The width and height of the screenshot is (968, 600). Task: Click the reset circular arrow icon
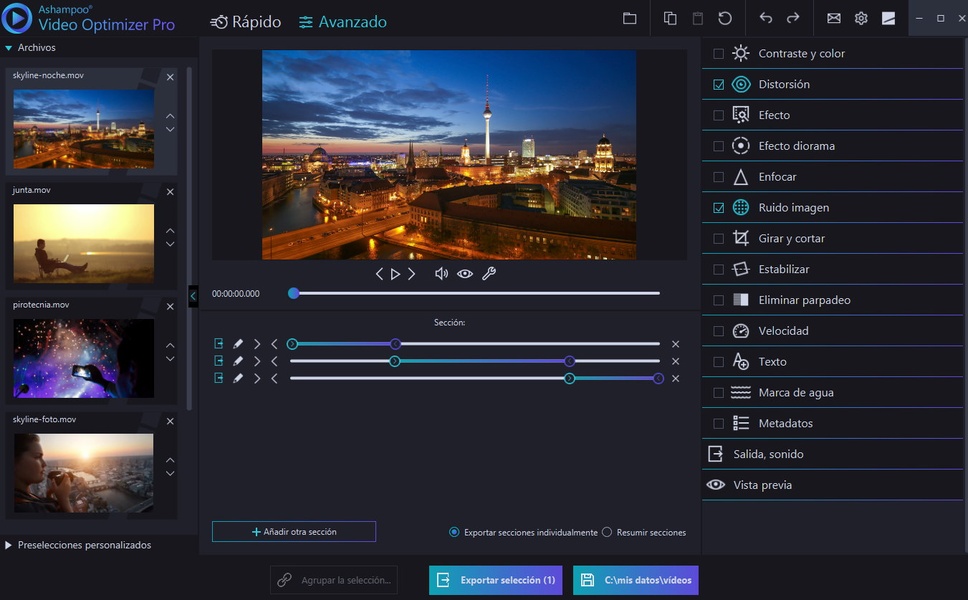coord(725,19)
